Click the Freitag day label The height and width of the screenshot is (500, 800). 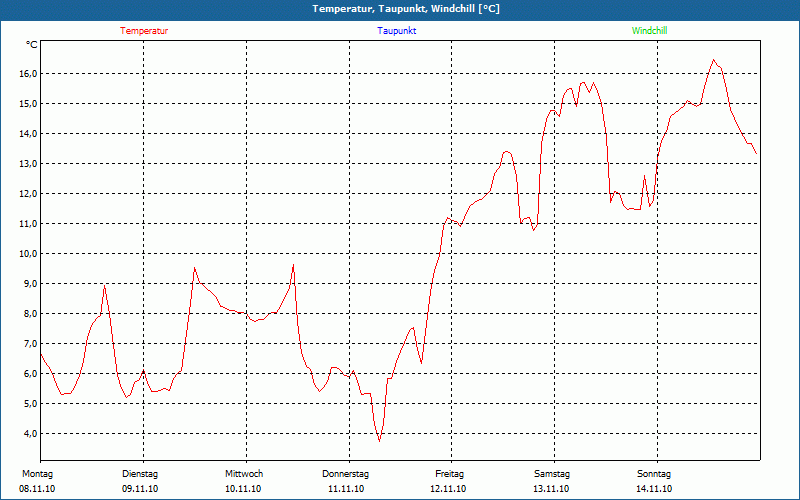point(449,474)
